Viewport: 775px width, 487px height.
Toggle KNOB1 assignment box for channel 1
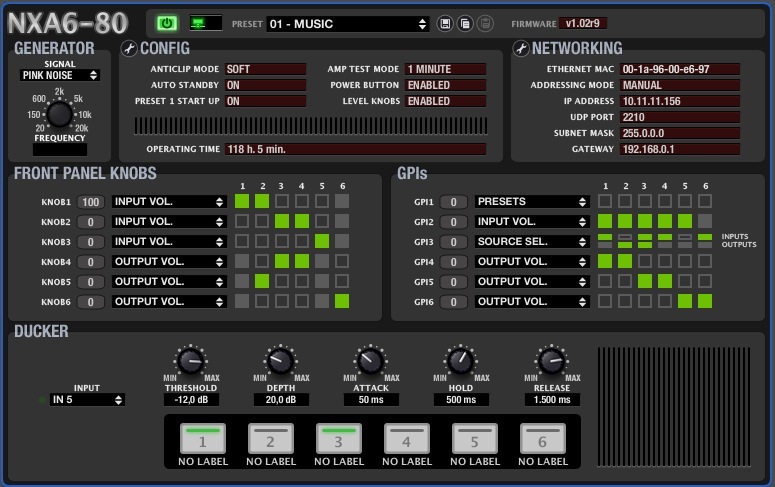(241, 201)
